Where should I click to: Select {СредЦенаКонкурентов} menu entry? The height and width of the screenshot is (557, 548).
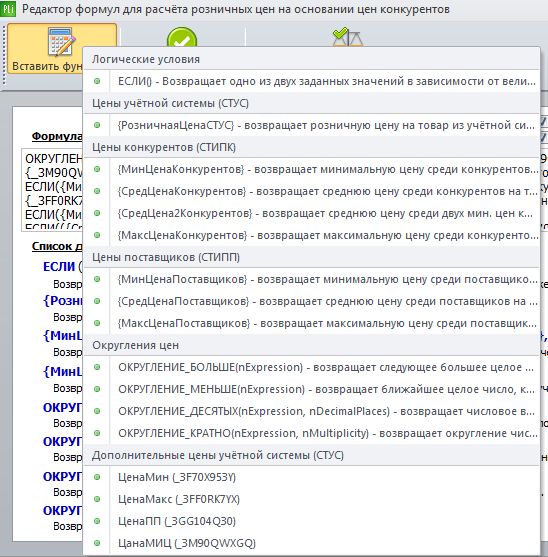pos(311,191)
